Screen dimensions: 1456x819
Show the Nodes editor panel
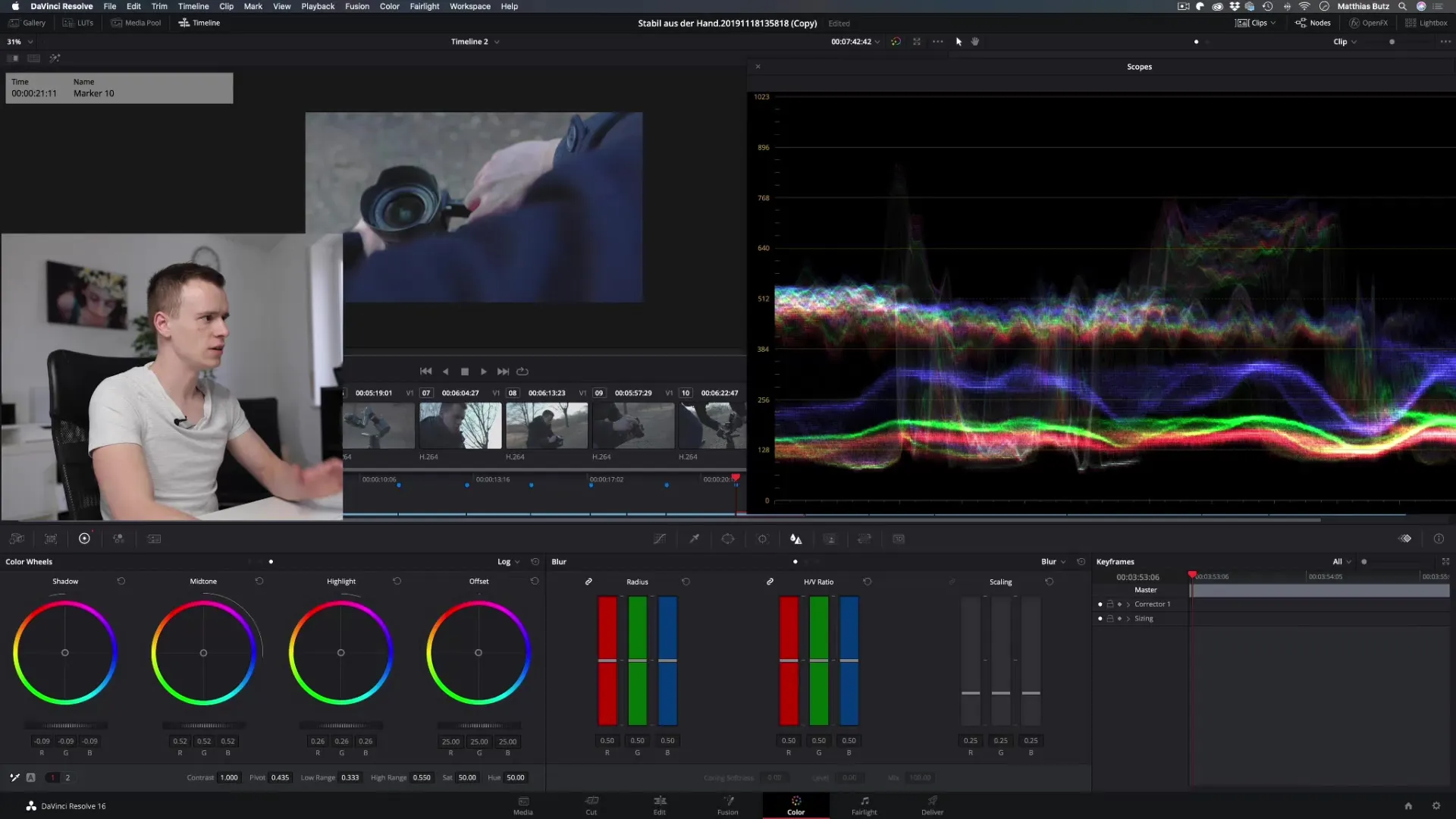tap(1313, 23)
